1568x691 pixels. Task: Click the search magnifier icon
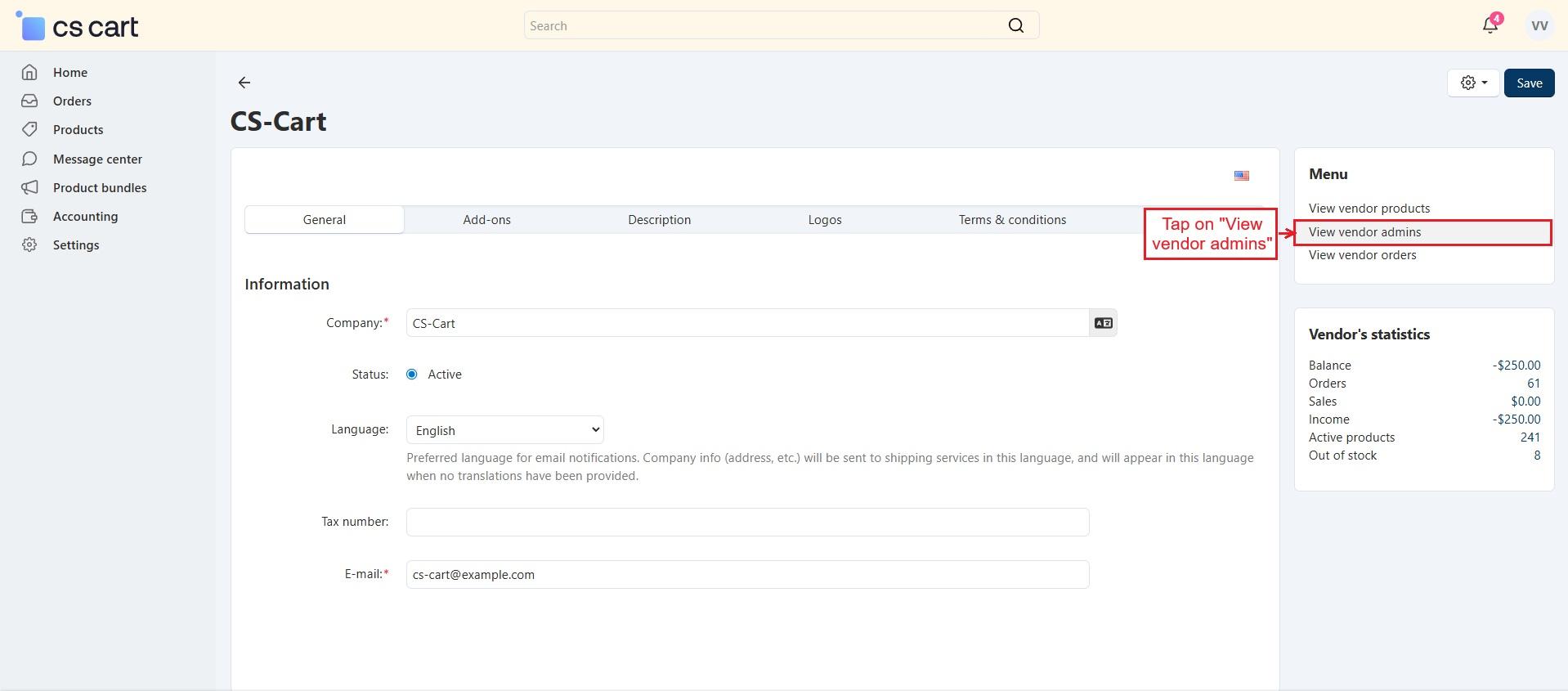click(x=1015, y=25)
